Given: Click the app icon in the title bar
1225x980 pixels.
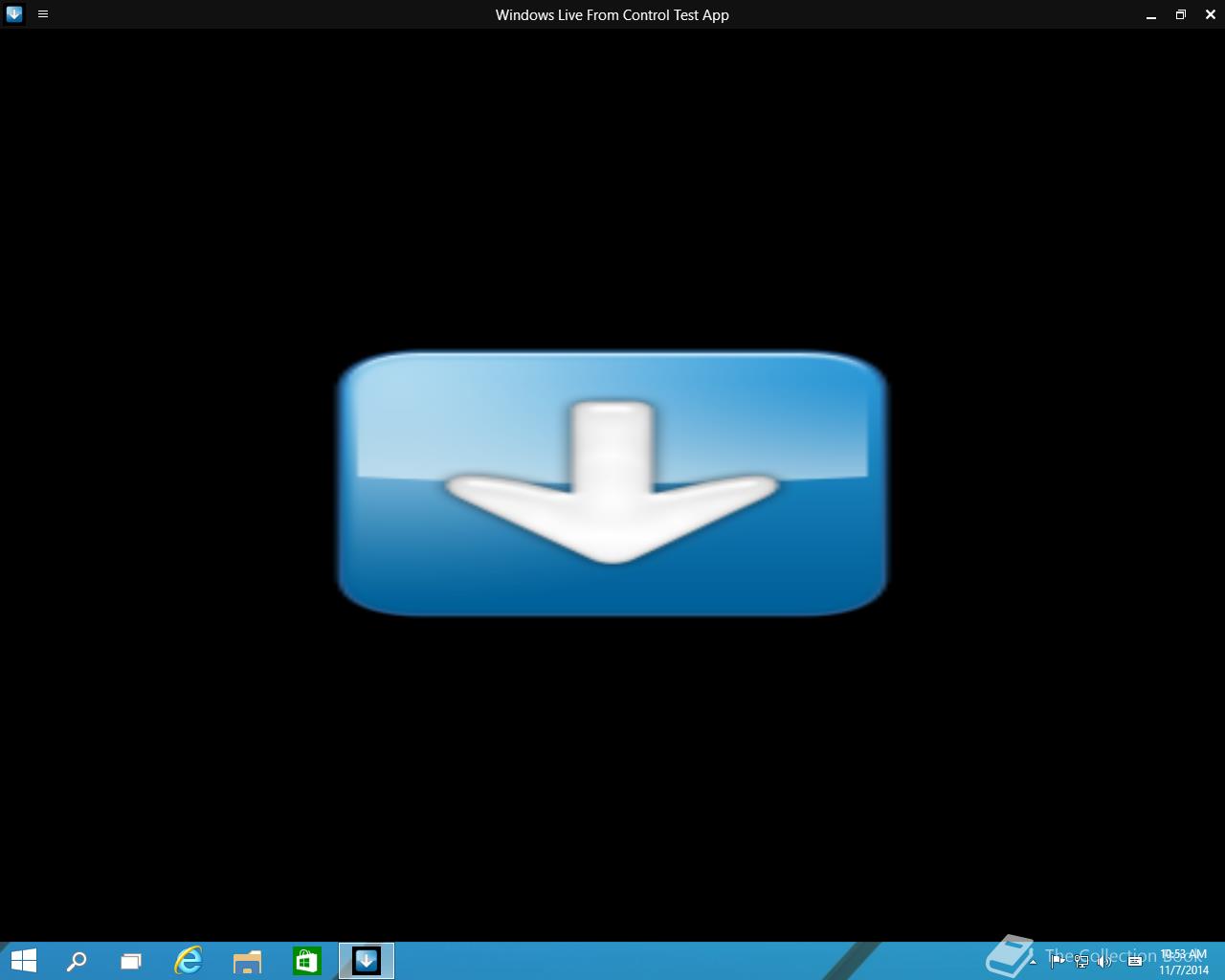Looking at the screenshot, I should (13, 14).
